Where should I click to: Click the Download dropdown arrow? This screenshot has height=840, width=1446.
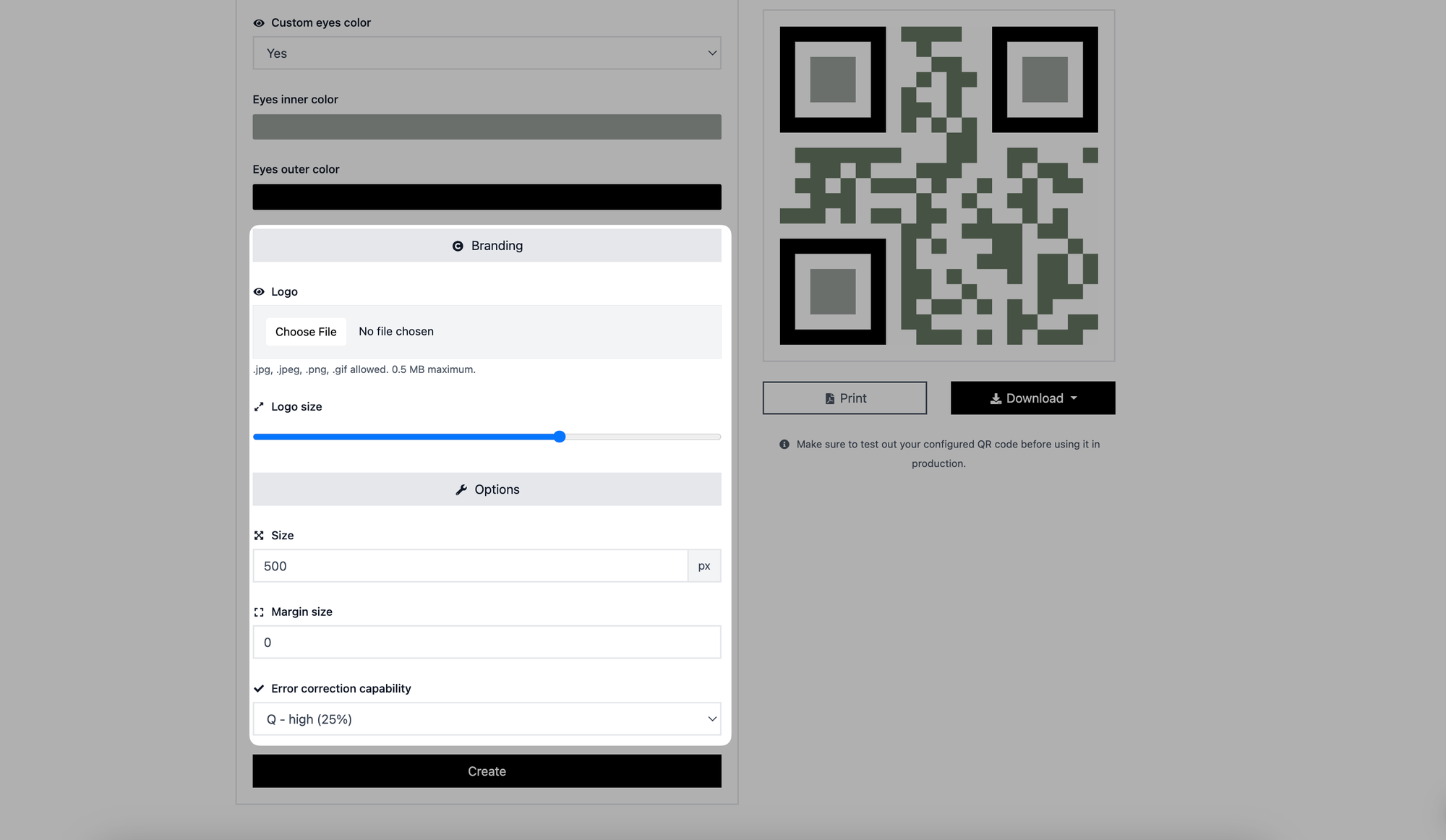pos(1076,397)
